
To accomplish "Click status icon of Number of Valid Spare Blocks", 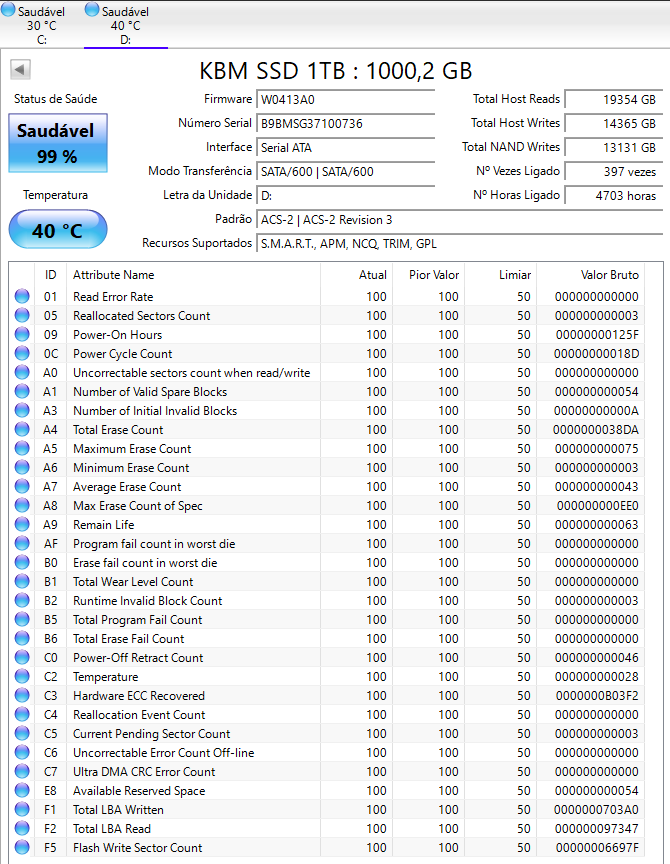I will click(22, 392).
